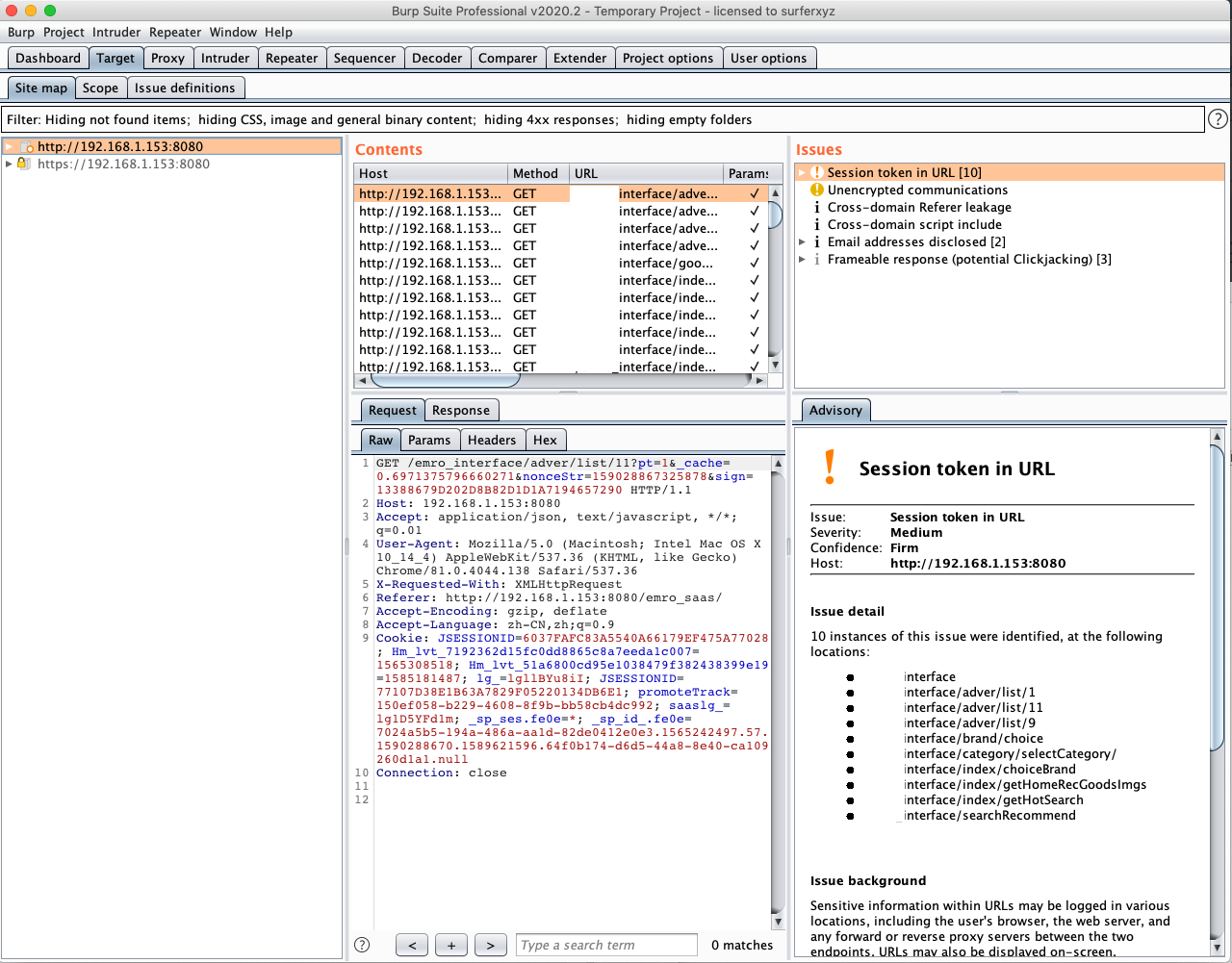This screenshot has width=1232, height=963.
Task: Click the next match '>' button
Action: [x=491, y=945]
